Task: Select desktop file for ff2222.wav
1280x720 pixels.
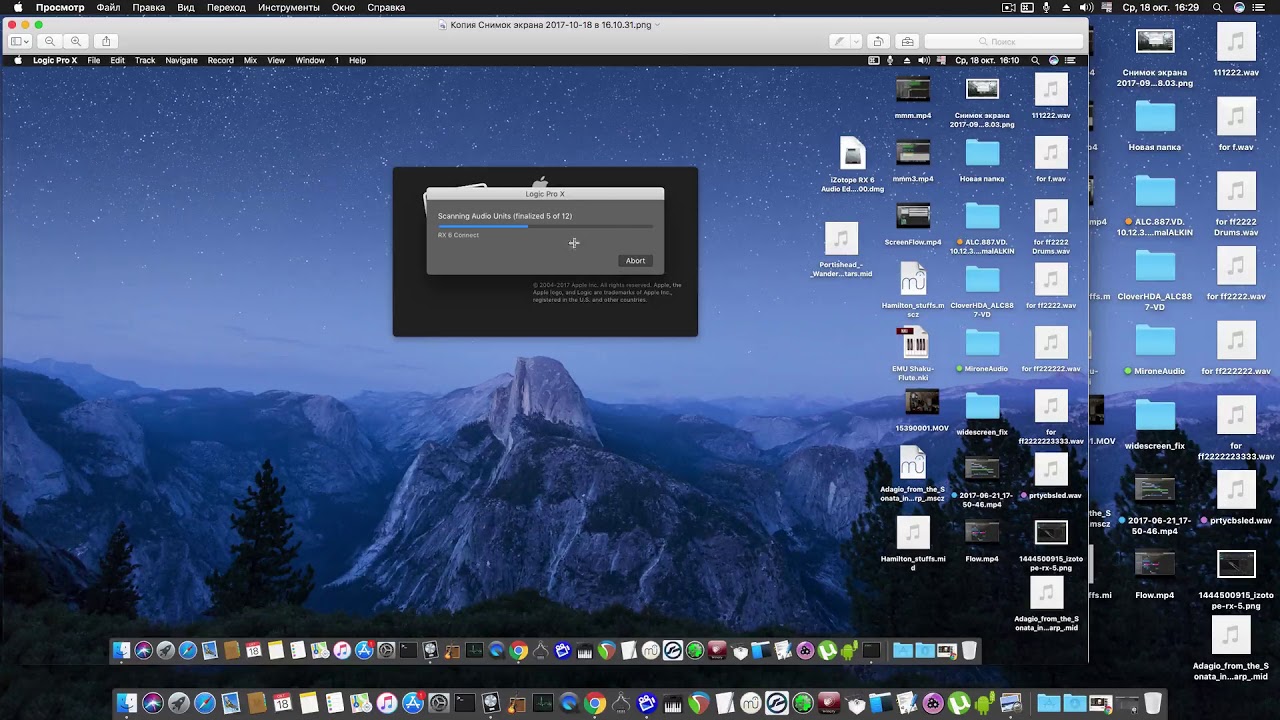Action: (x=1236, y=275)
